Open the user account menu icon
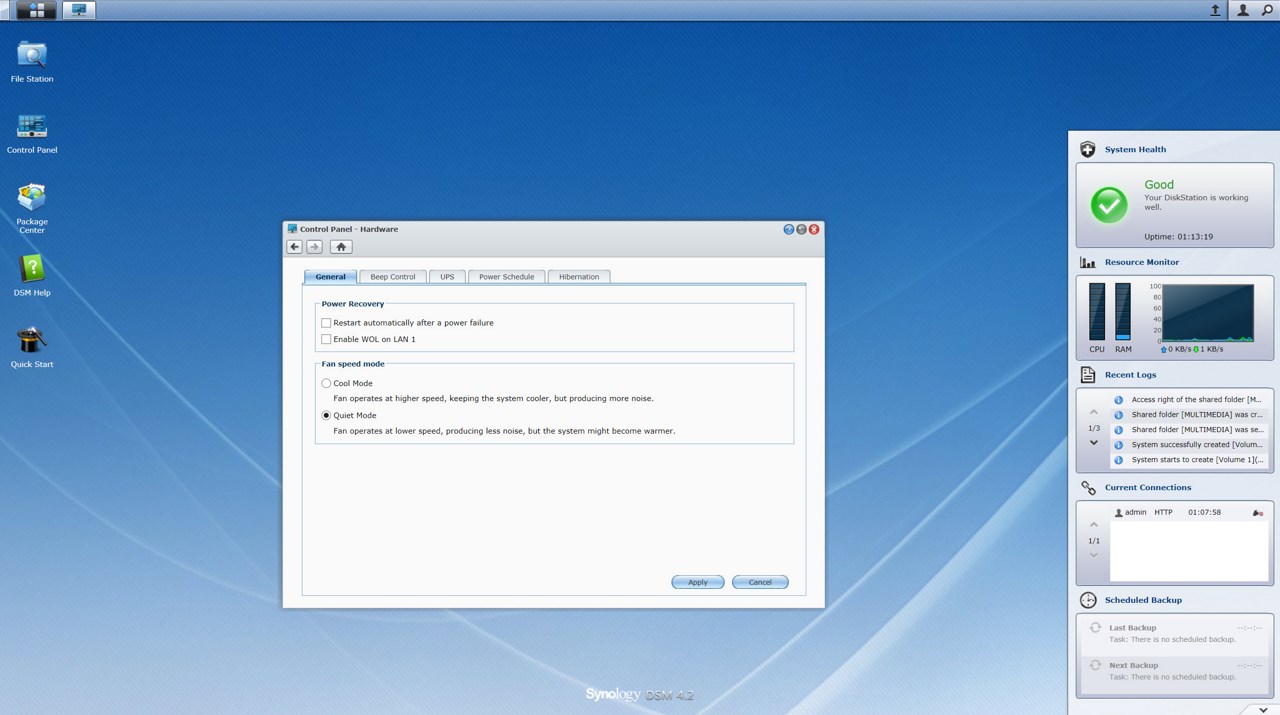 (1243, 10)
